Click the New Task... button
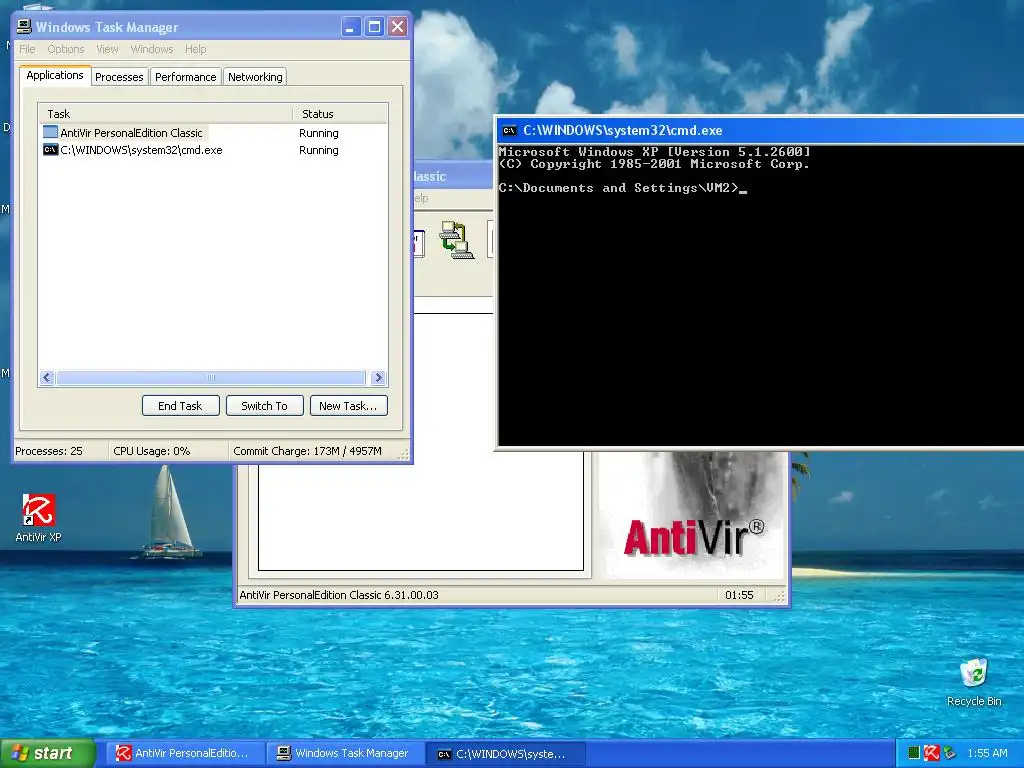 pyautogui.click(x=348, y=406)
